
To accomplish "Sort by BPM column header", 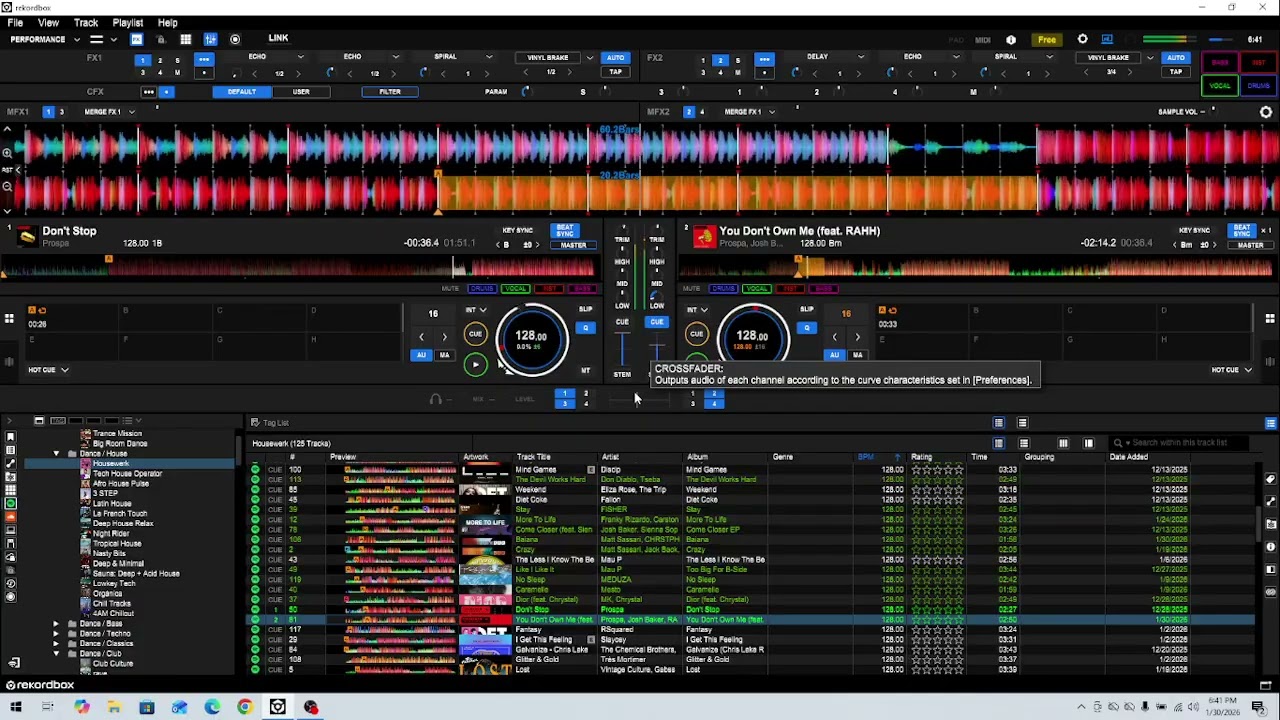I will point(866,457).
